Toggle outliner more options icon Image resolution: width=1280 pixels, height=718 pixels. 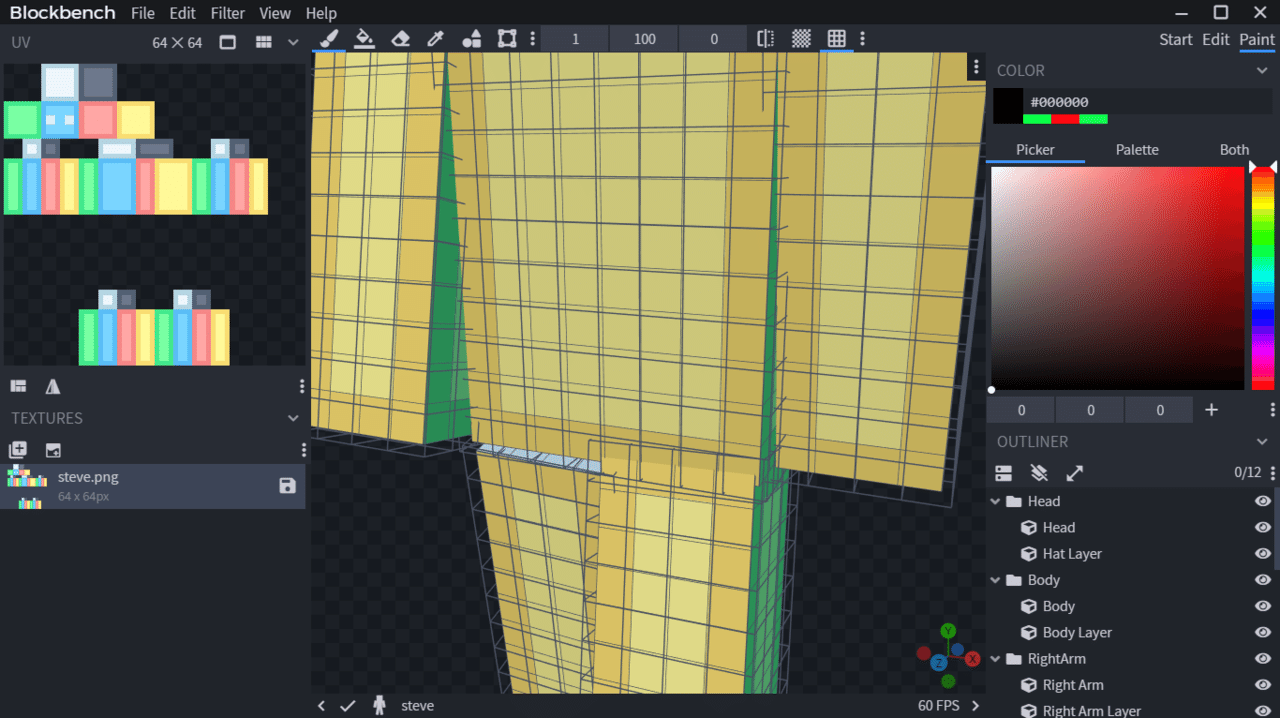pos(1039,473)
